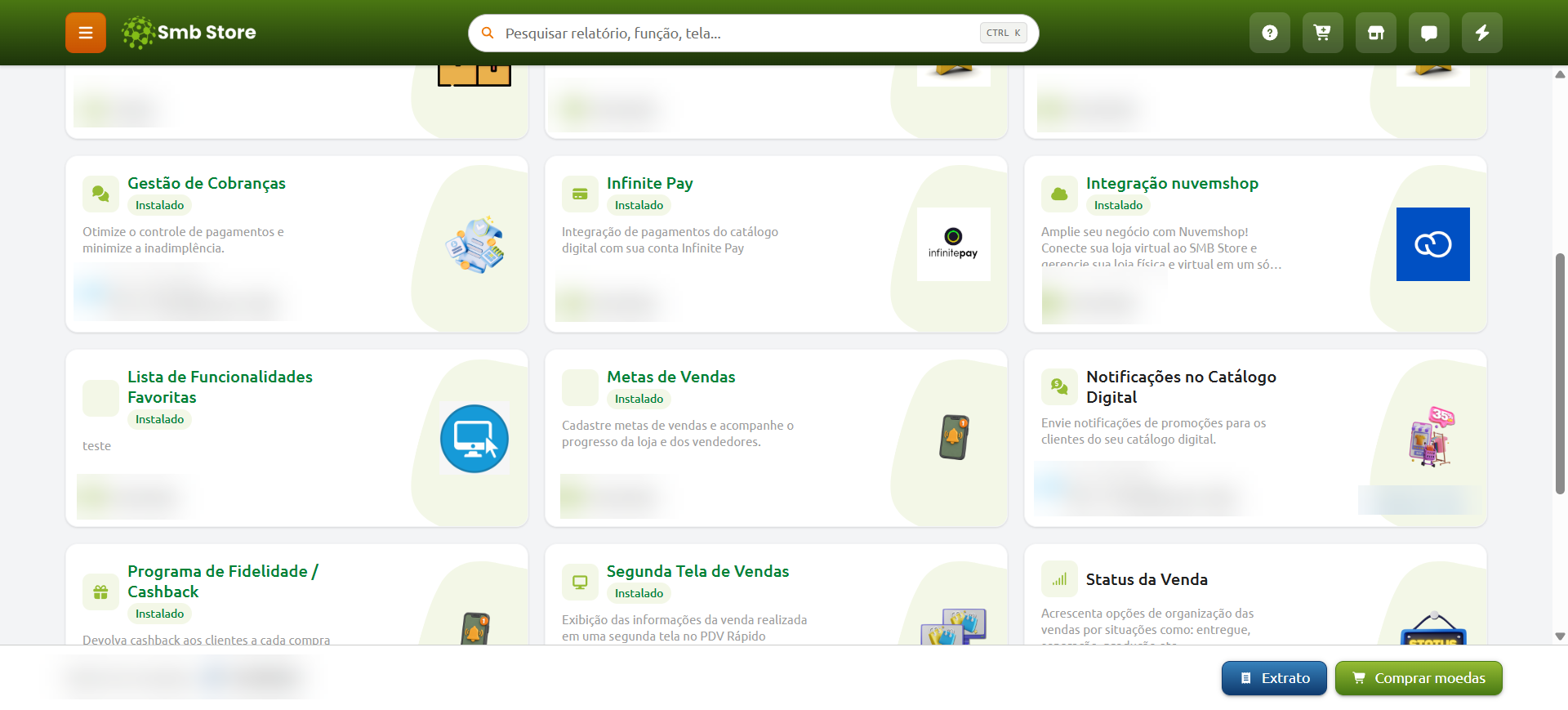This screenshot has height=710, width=1568.
Task: Click the infinitepay logo image
Action: [953, 244]
